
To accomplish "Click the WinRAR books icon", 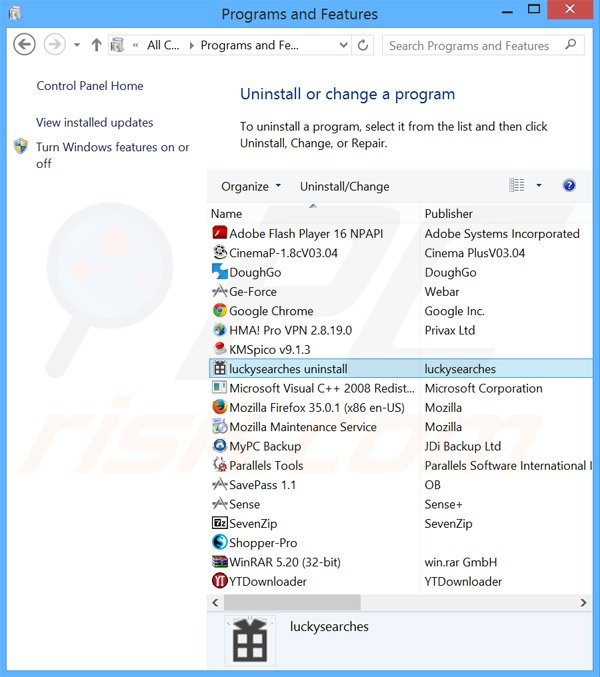I will [x=220, y=562].
